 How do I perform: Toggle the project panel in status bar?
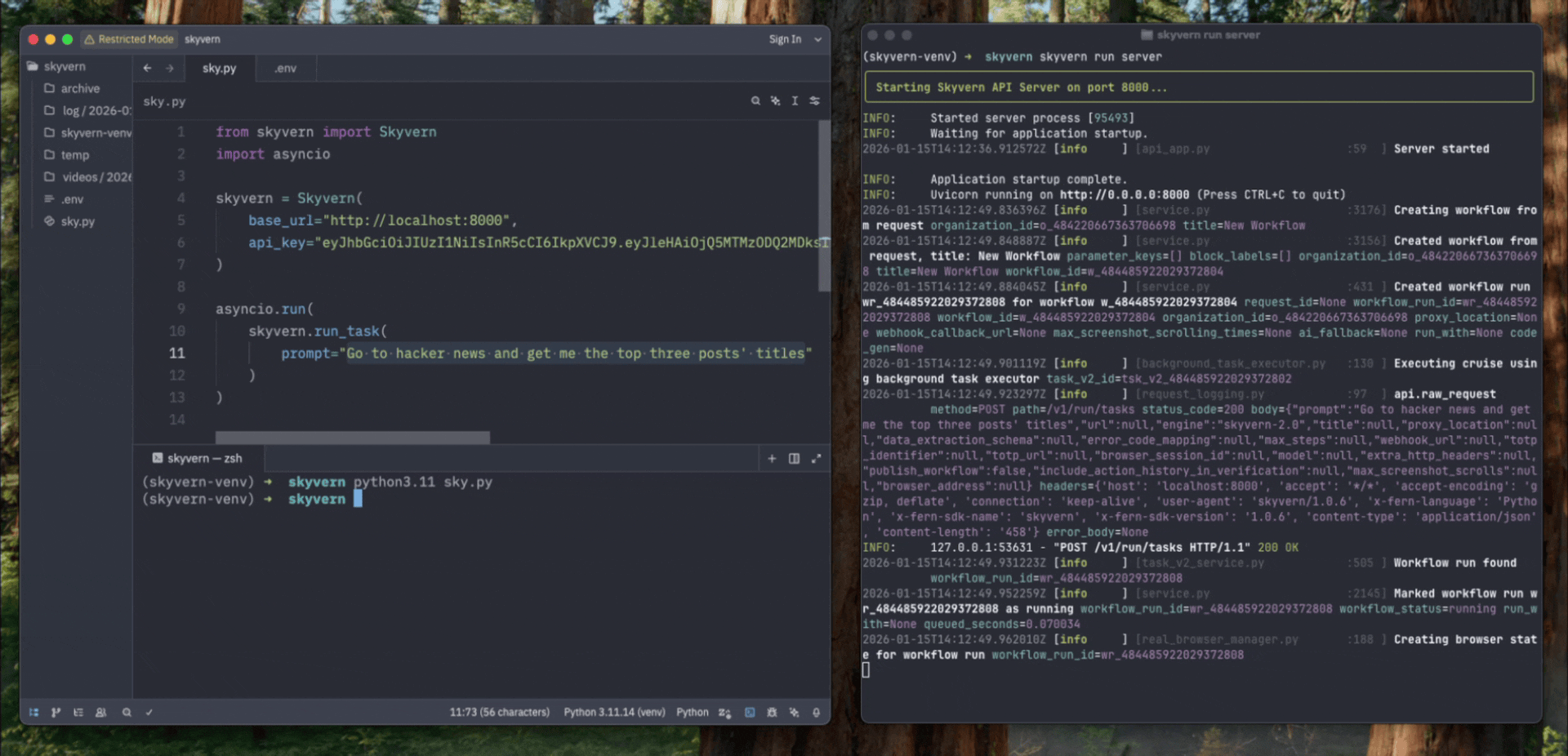33,713
